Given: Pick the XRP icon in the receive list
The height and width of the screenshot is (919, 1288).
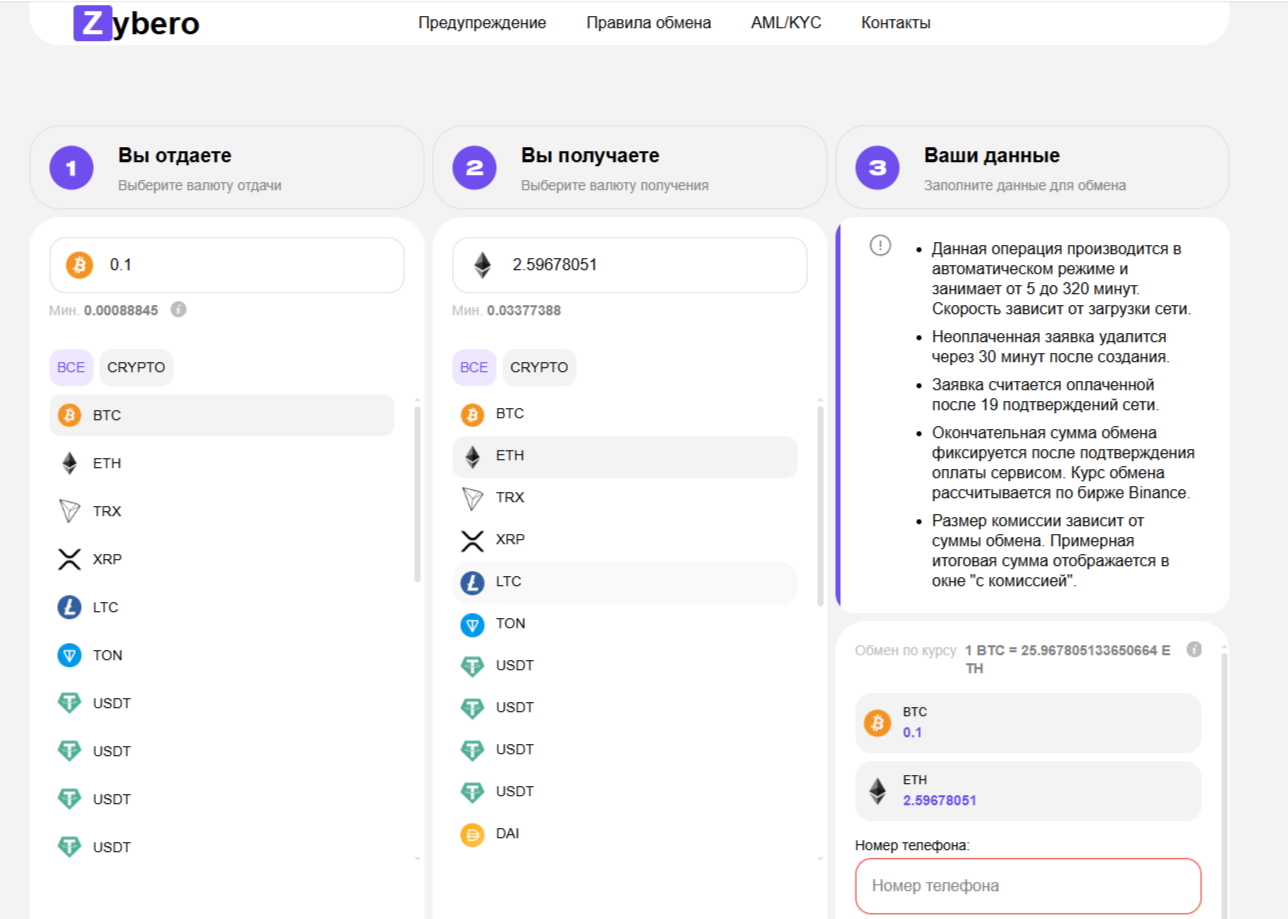Looking at the screenshot, I should 472,540.
